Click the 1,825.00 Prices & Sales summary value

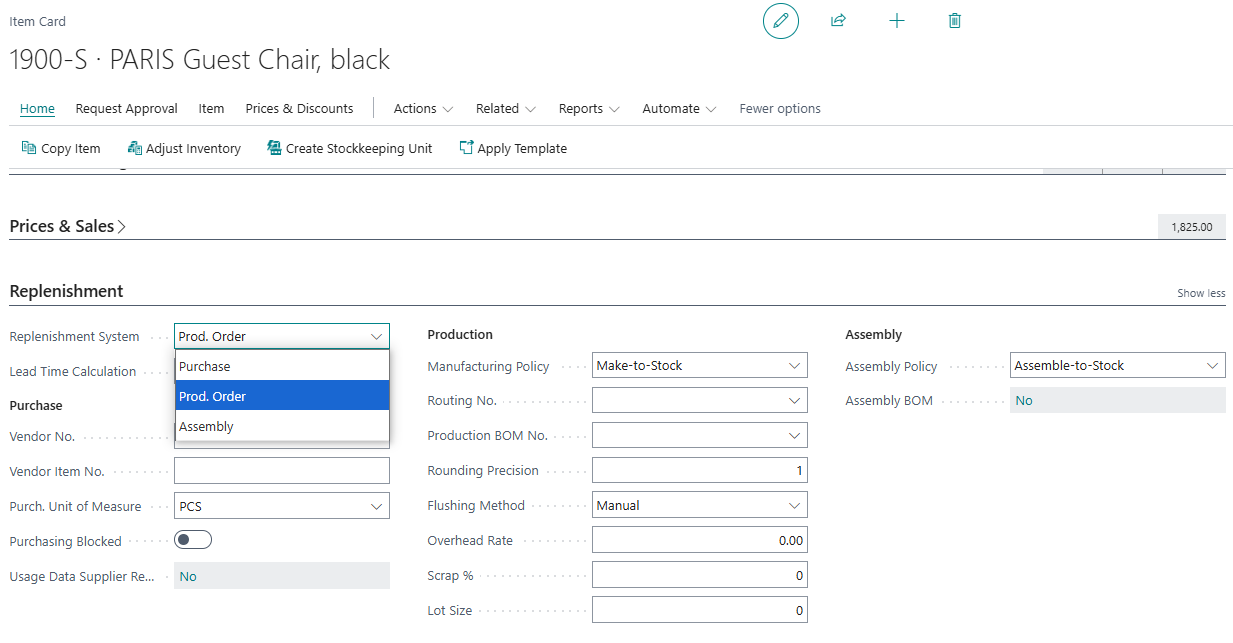(x=1192, y=227)
